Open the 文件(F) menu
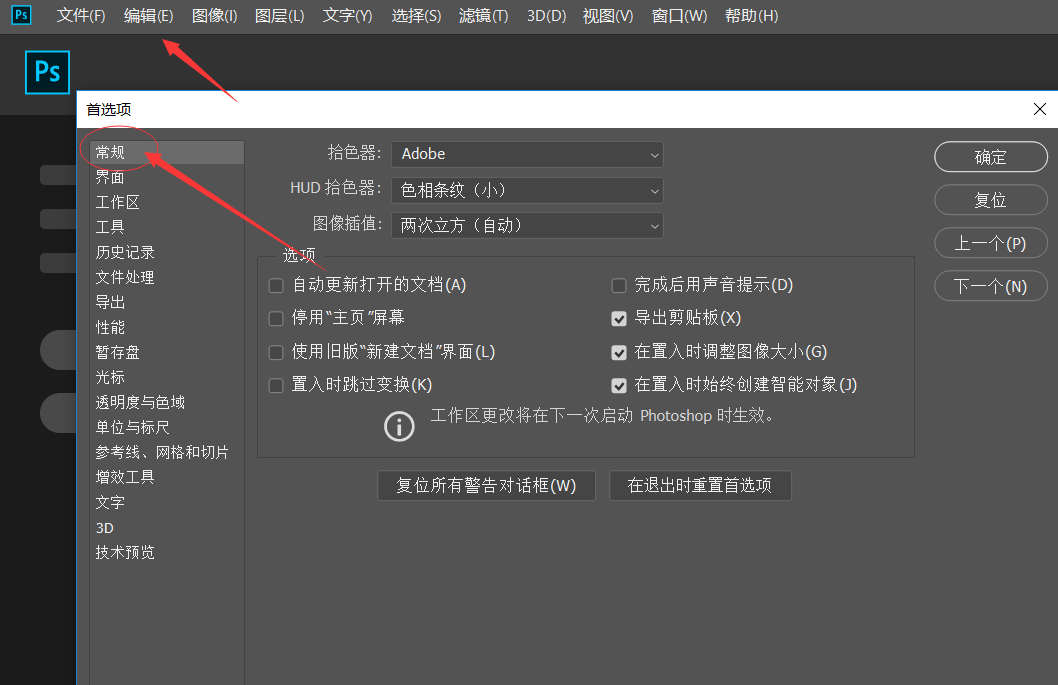Viewport: 1058px width, 685px height. [81, 16]
